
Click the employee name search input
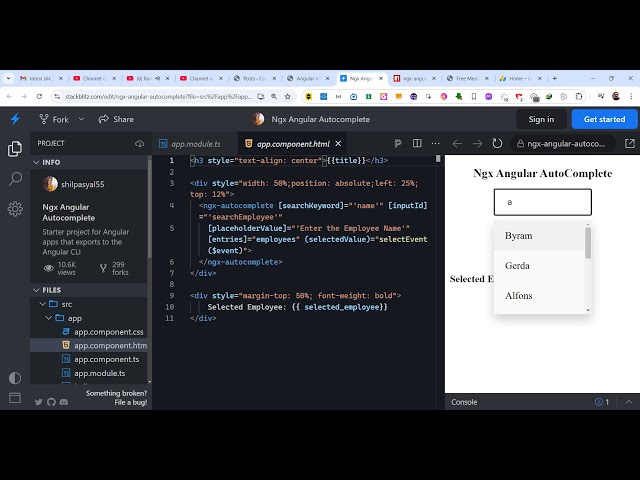[x=542, y=202]
